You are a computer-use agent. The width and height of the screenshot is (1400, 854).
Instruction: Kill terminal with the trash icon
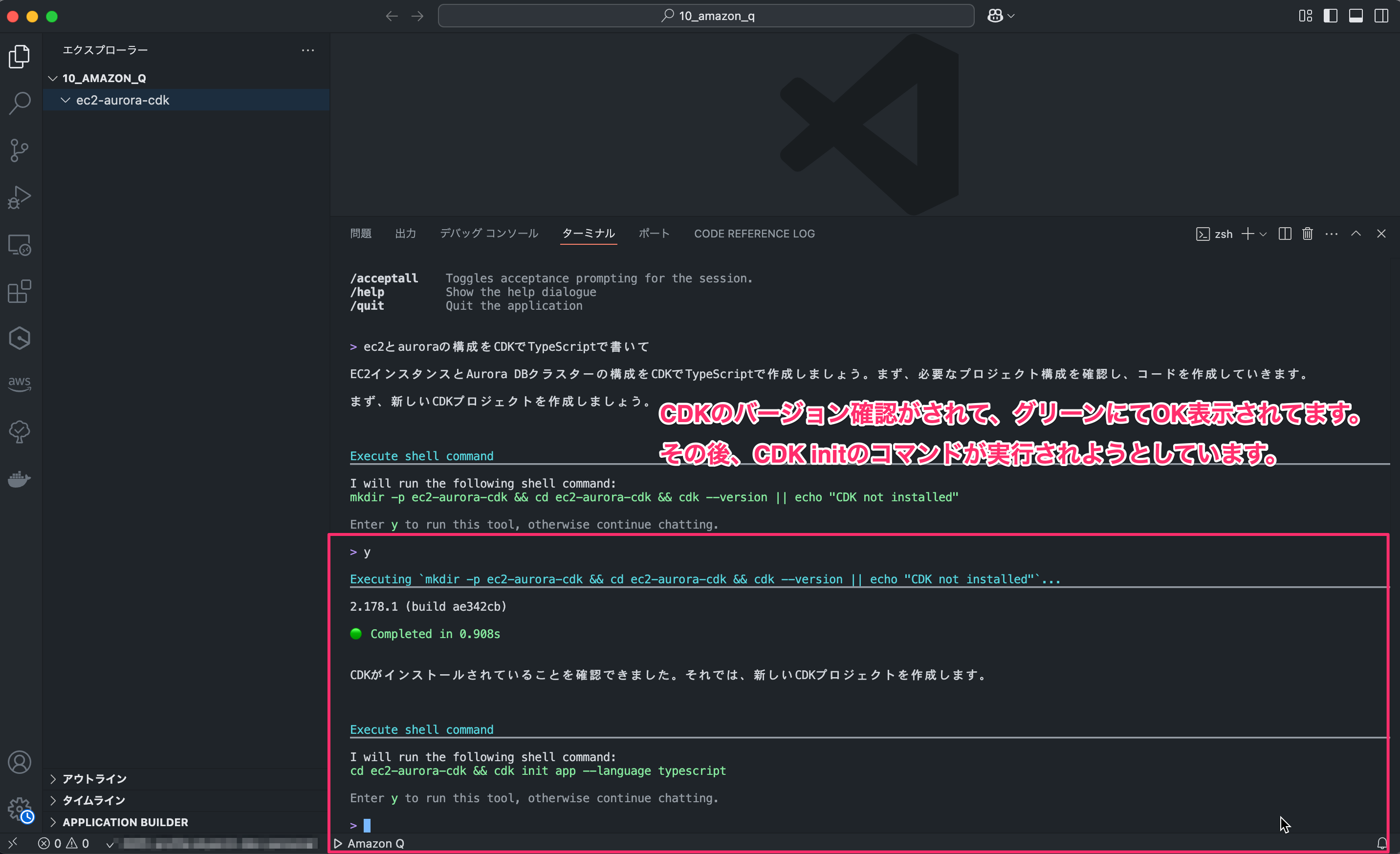coord(1308,234)
